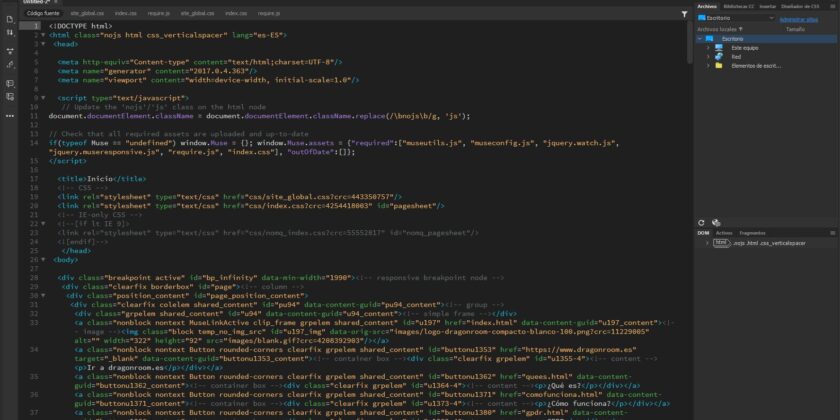
Task: Click the Este equipo computer icon
Action: click(x=719, y=48)
